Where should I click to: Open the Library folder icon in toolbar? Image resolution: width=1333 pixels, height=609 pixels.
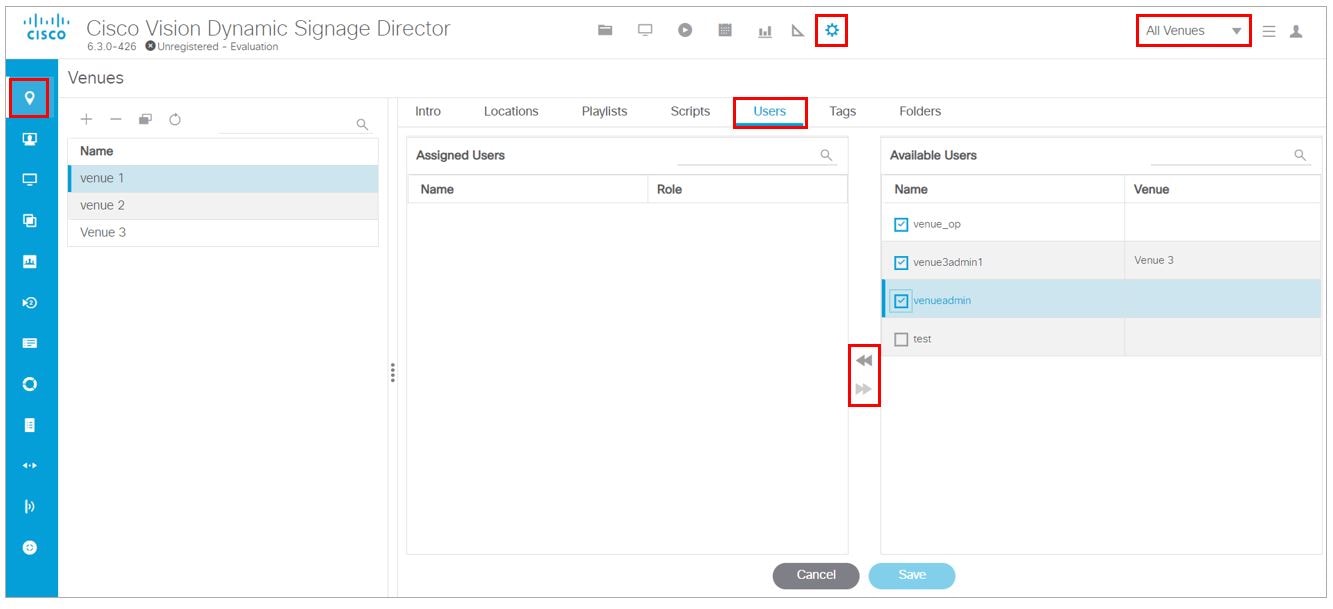[605, 30]
